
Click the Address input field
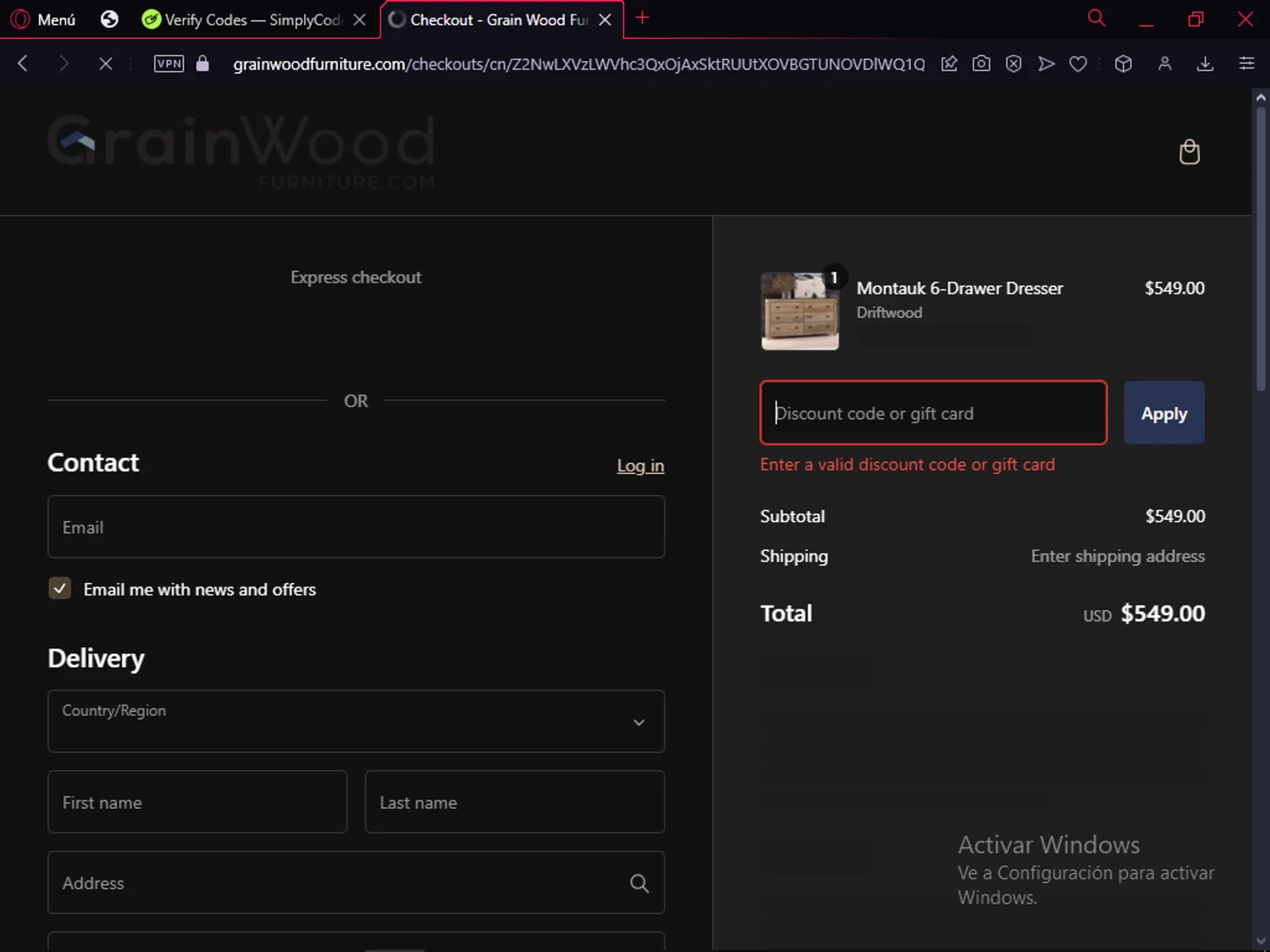tap(356, 883)
